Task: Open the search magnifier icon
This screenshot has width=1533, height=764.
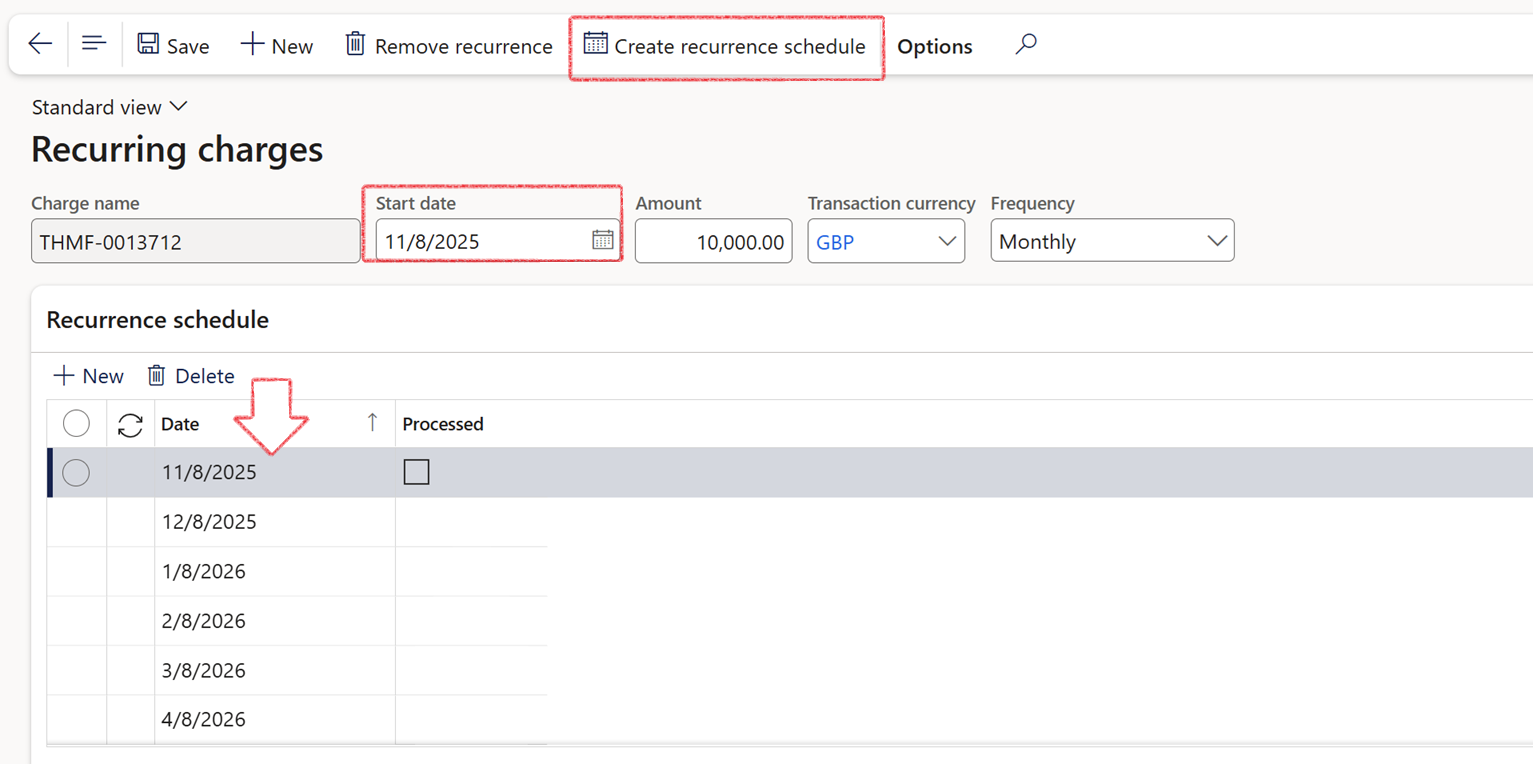Action: pyautogui.click(x=1026, y=43)
